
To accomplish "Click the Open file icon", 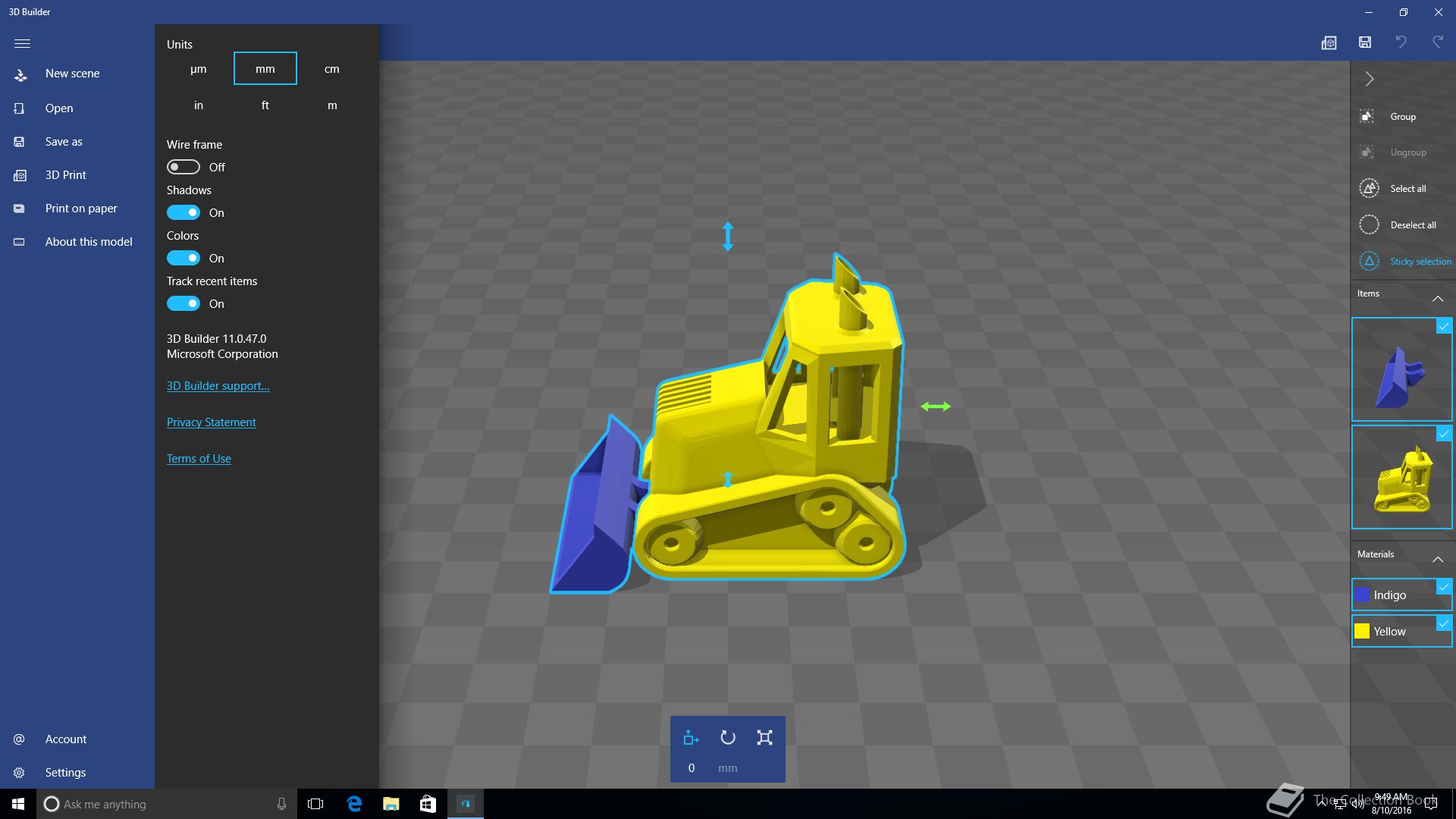I will (x=20, y=108).
